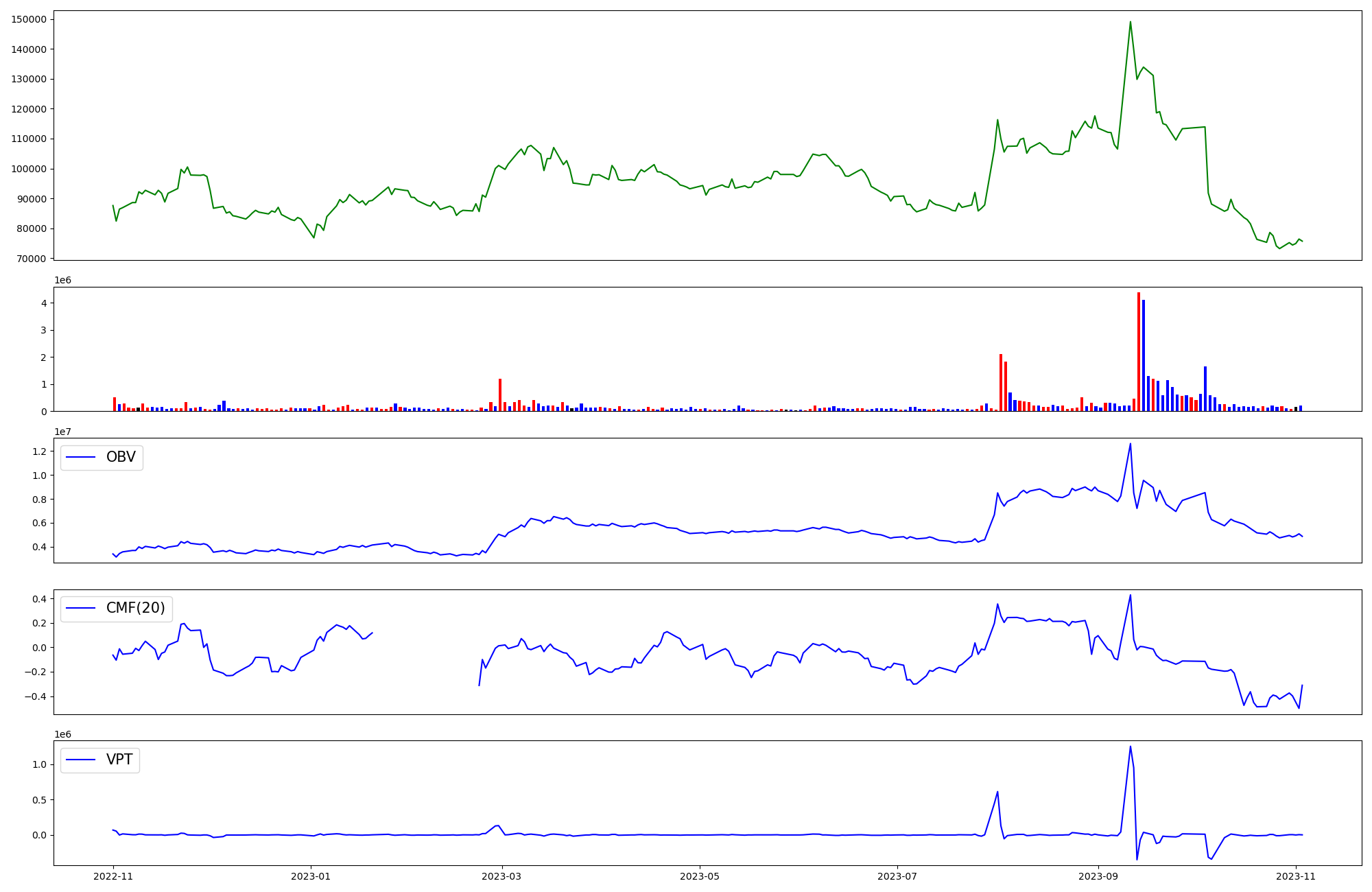Click the VPT line's highest spike
Image resolution: width=1372 pixels, height=892 pixels.
pos(1130,747)
